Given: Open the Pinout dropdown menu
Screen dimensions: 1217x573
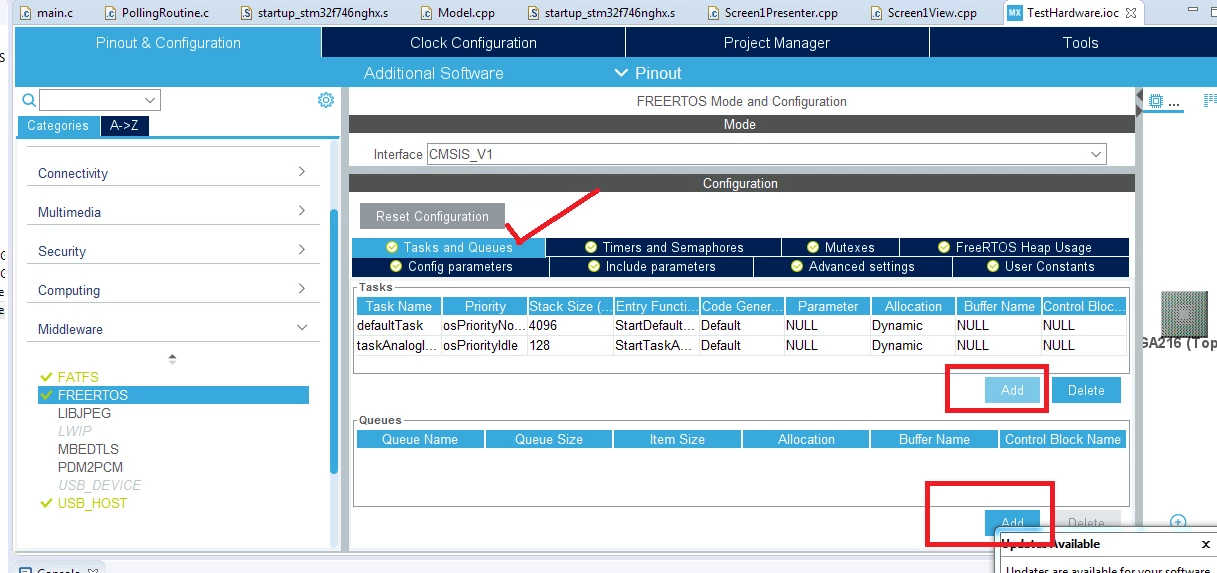Looking at the screenshot, I should click(648, 73).
